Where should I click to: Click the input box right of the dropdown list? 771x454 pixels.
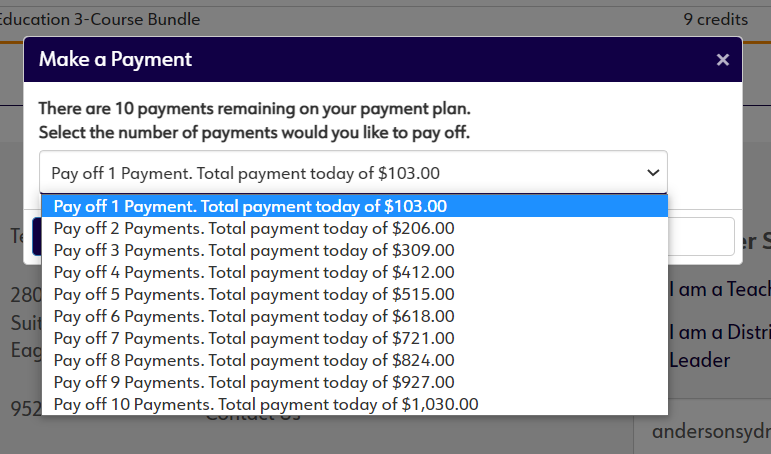click(701, 237)
